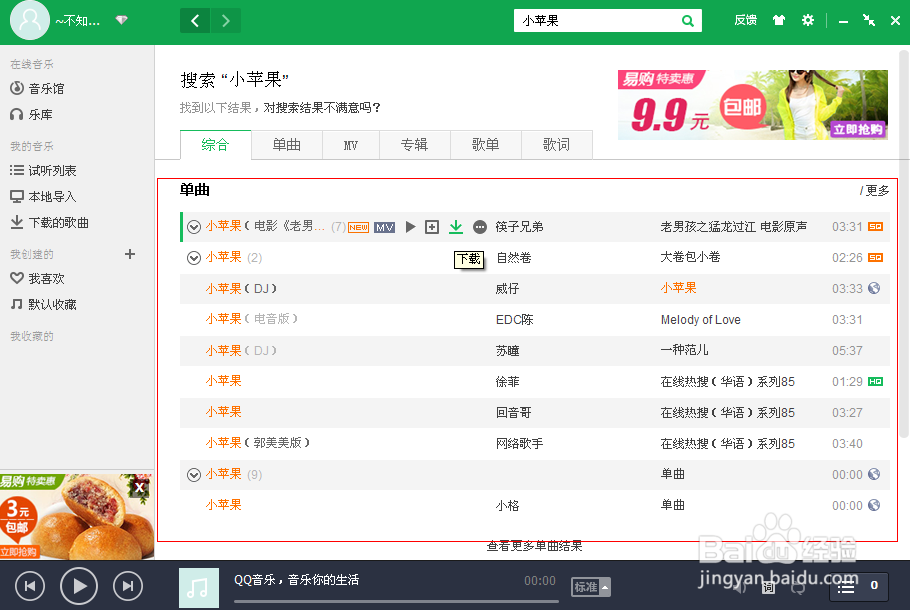Click 反馈 in title bar
910x610 pixels.
point(745,20)
